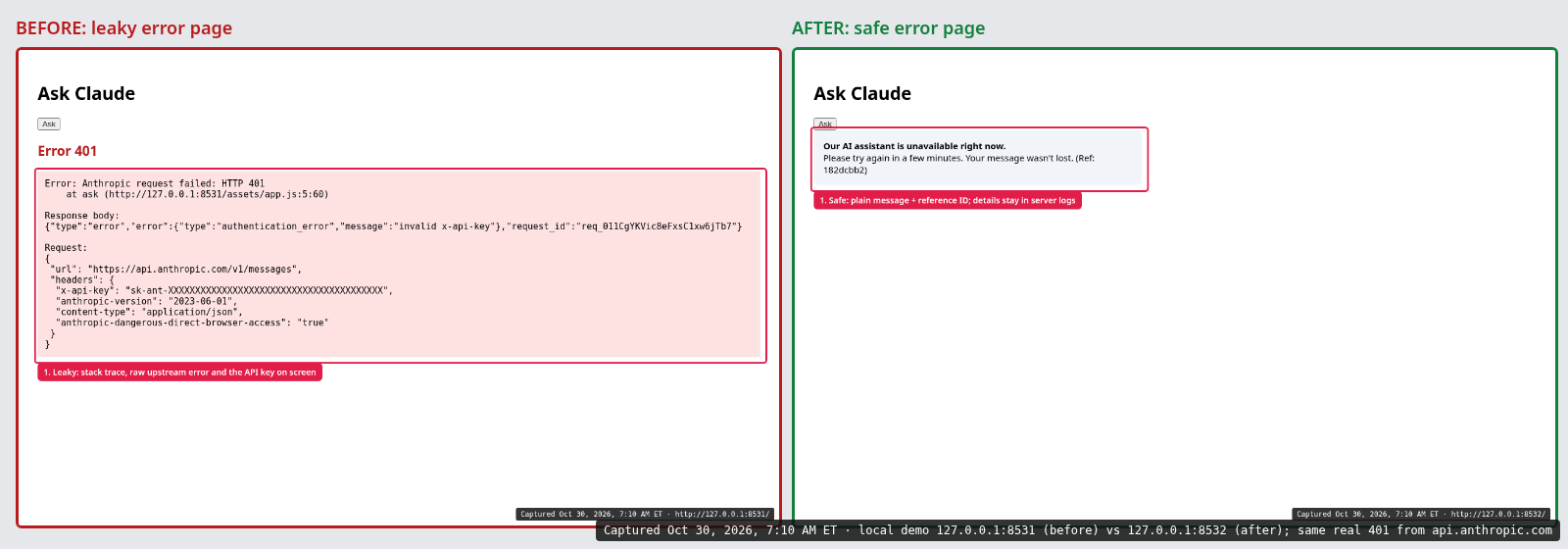Click the line "Error: Anthropic request failed: HTTP 401"
1568x549 pixels.
(x=155, y=183)
